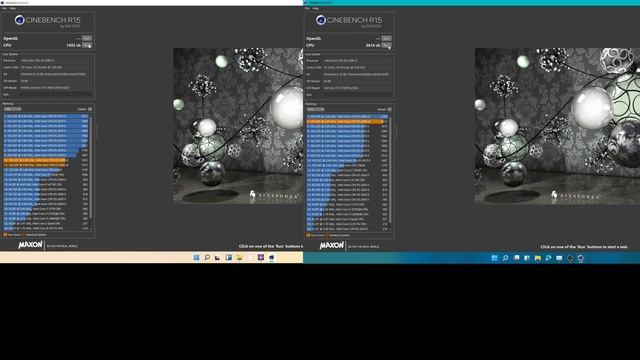640x360 pixels.
Task: Select the 1432 cb CPU score in the left window
Action: click(73, 45)
